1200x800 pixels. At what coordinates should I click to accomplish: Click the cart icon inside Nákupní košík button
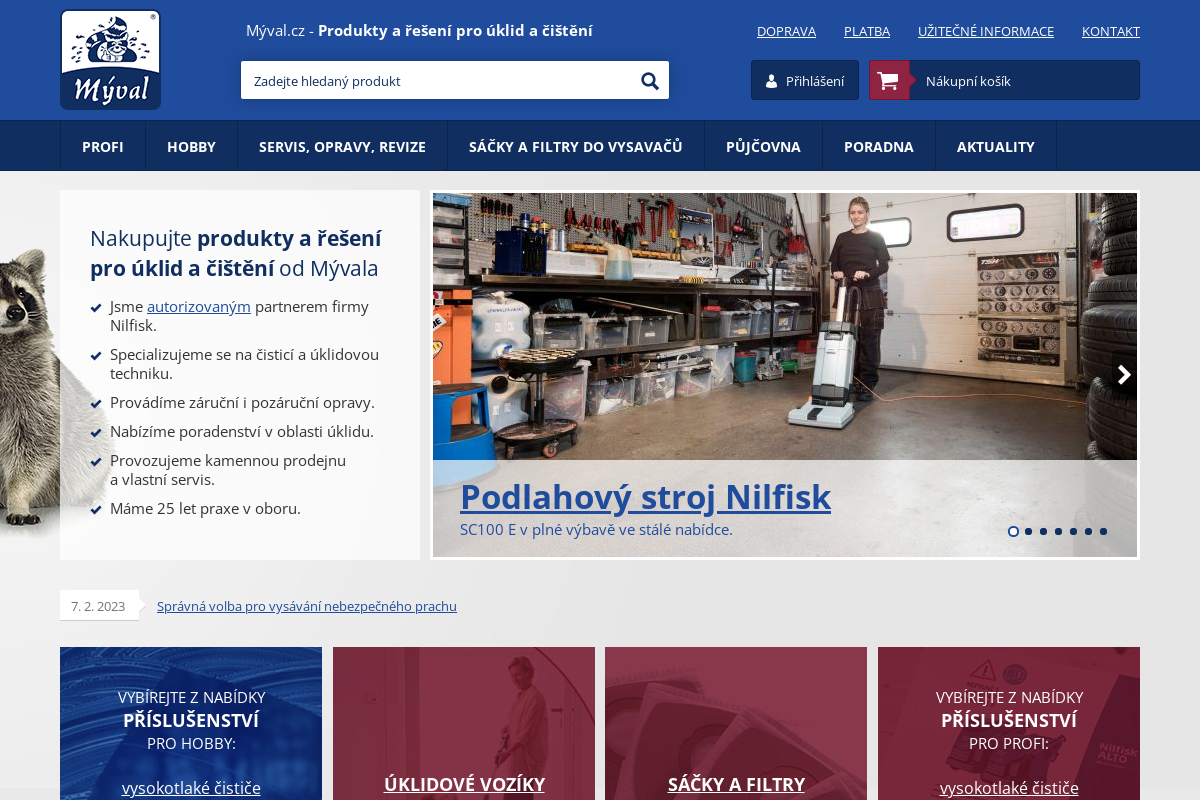[888, 80]
